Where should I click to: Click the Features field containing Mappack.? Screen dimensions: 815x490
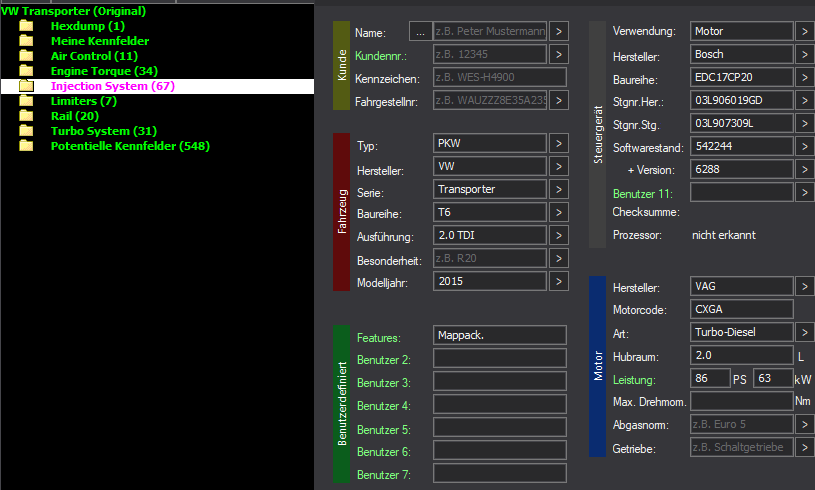point(499,335)
